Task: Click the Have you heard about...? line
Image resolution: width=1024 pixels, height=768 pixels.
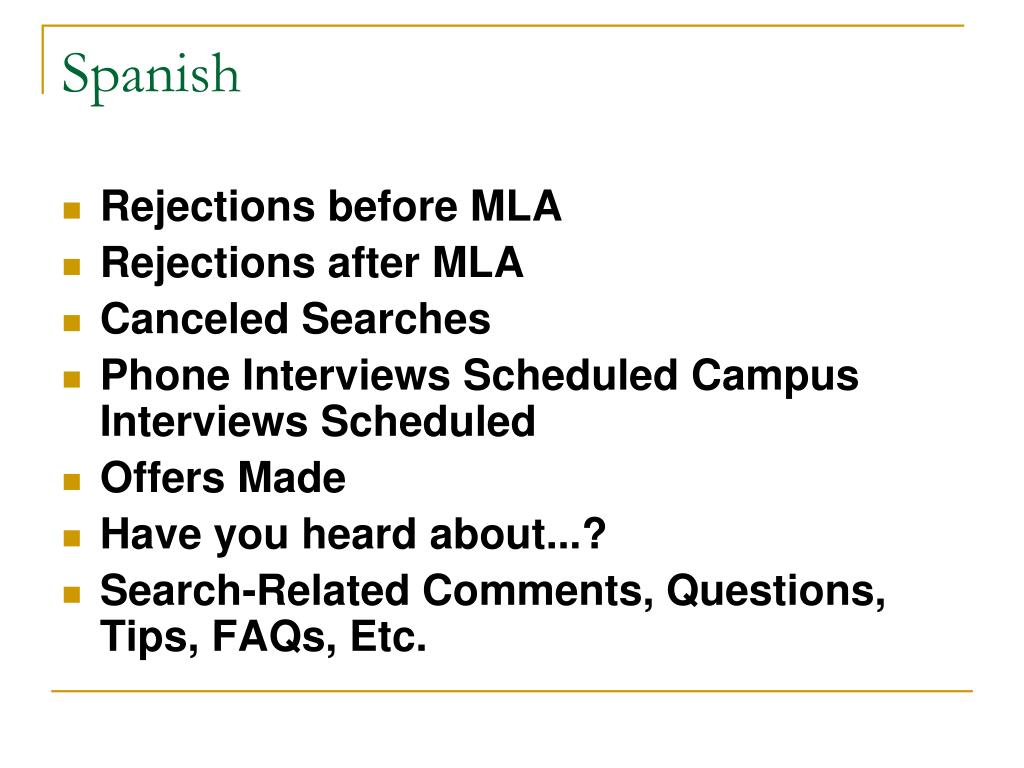Action: point(353,535)
